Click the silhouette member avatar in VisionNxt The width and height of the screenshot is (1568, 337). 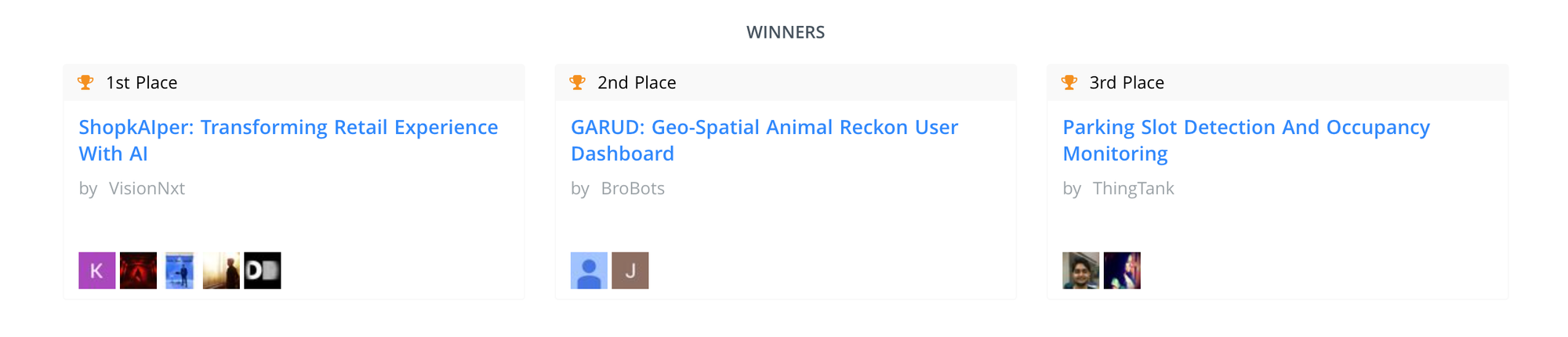tap(221, 270)
